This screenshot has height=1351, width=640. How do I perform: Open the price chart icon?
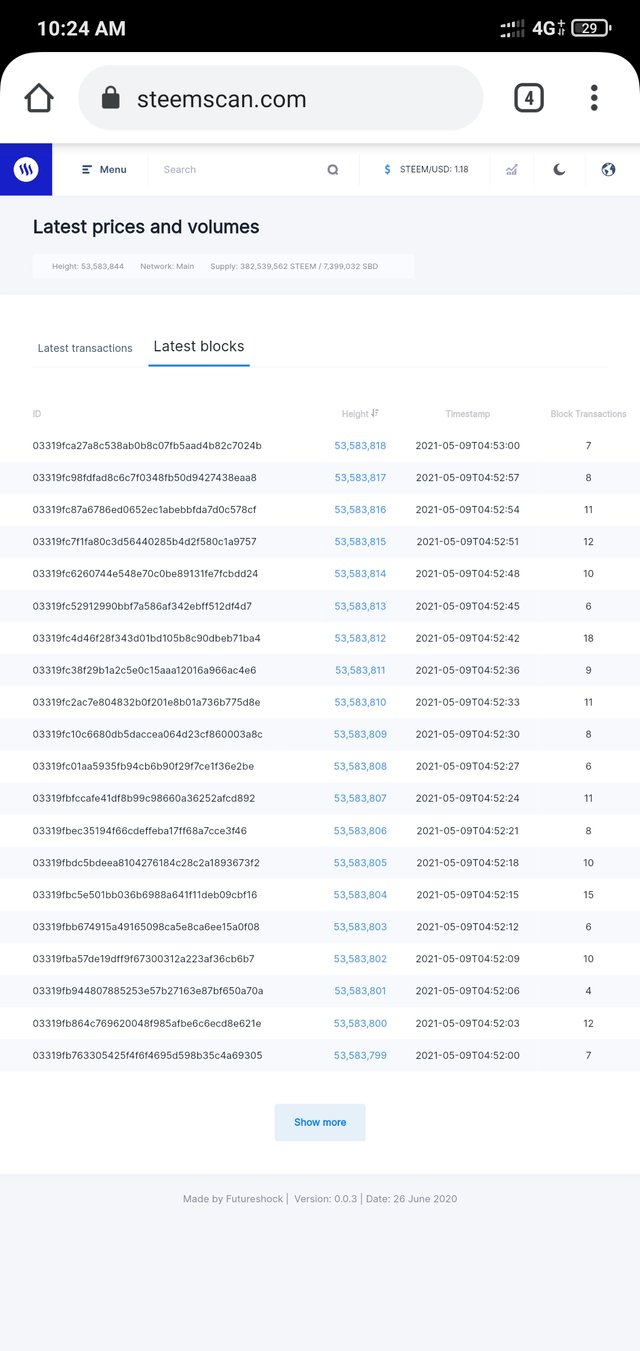[512, 170]
